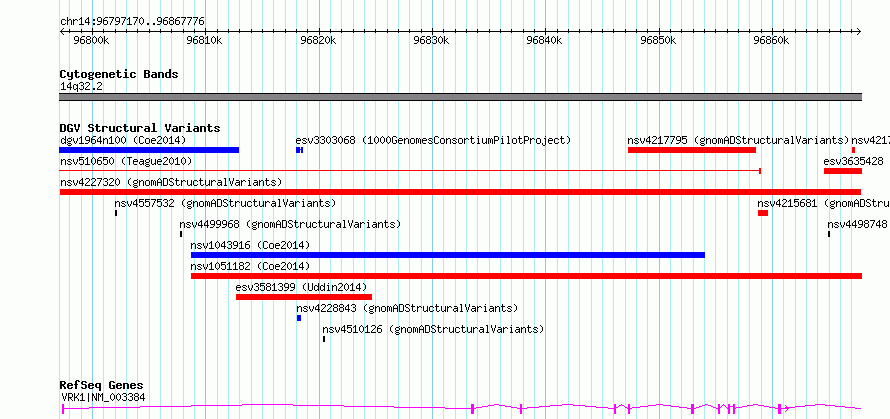Click the long red nsv4227320 variant bar
Image resolution: width=890 pixels, height=419 pixels.
(x=460, y=192)
